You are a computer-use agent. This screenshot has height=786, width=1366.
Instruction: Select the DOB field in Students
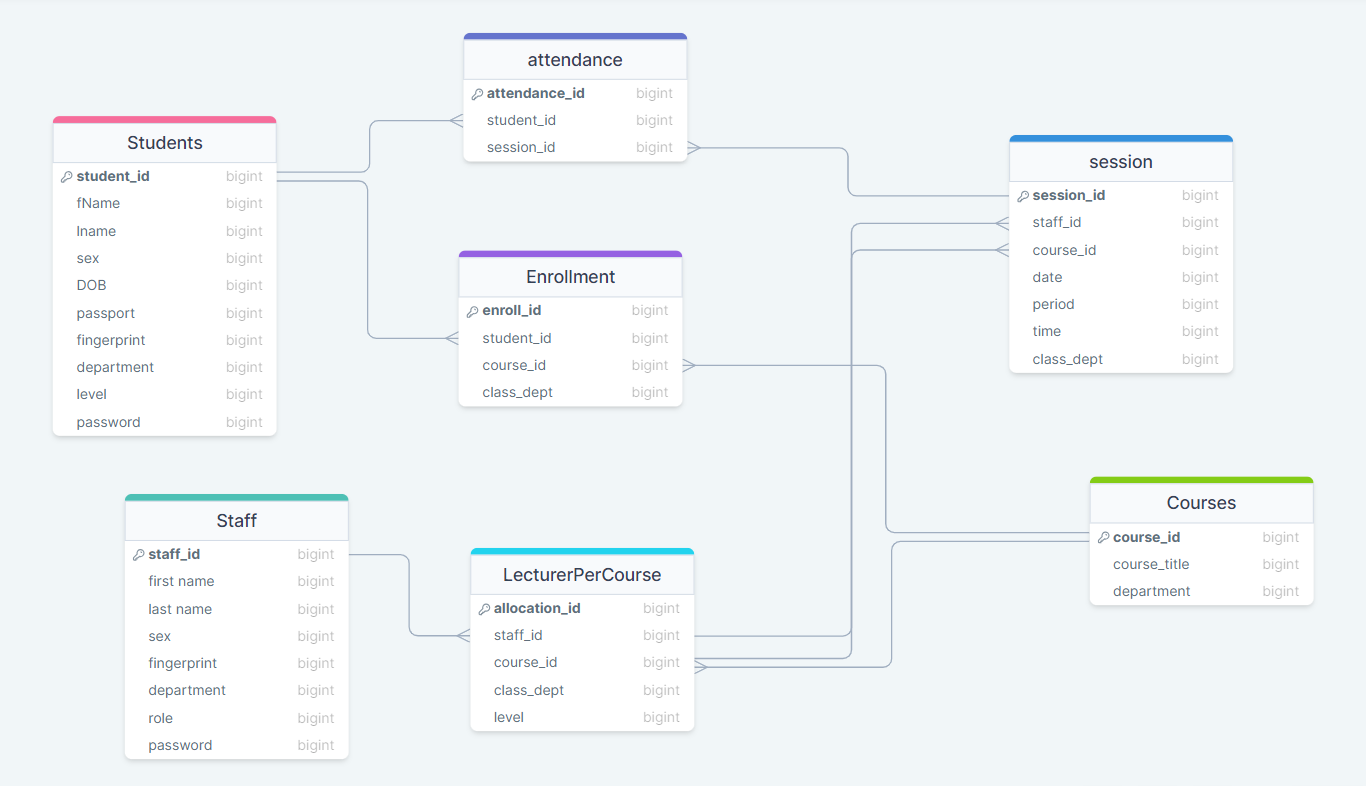coord(165,285)
